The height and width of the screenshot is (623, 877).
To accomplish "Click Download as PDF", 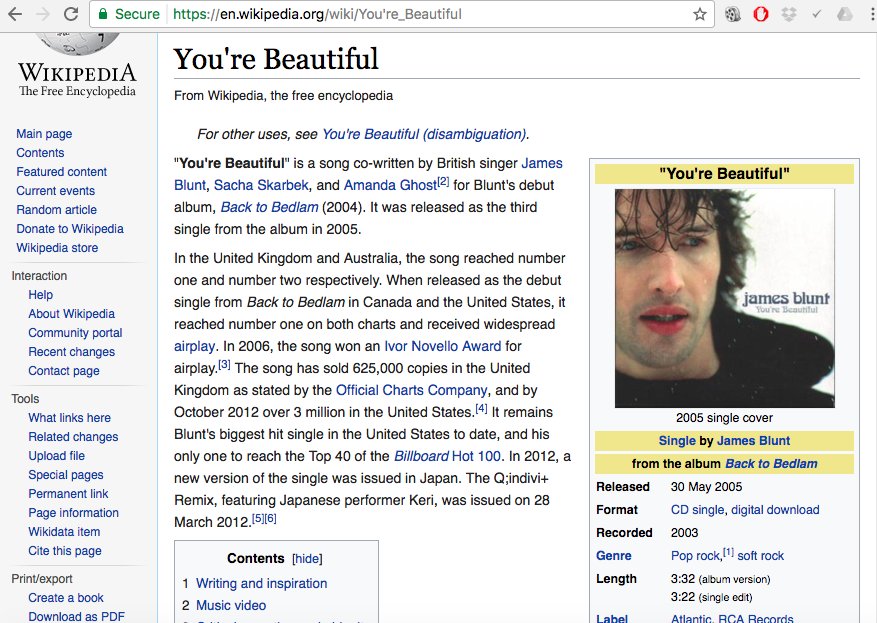I will tap(77, 616).
